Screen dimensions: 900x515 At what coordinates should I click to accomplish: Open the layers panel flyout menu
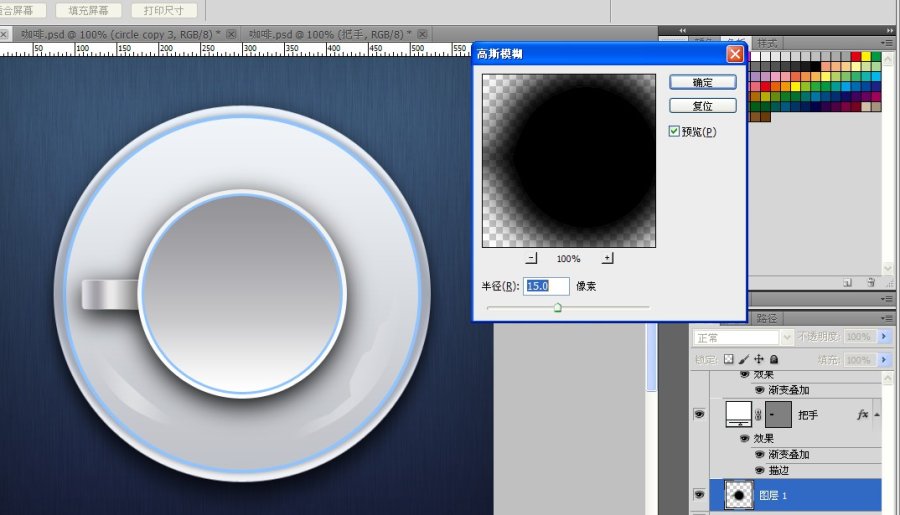[x=887, y=318]
